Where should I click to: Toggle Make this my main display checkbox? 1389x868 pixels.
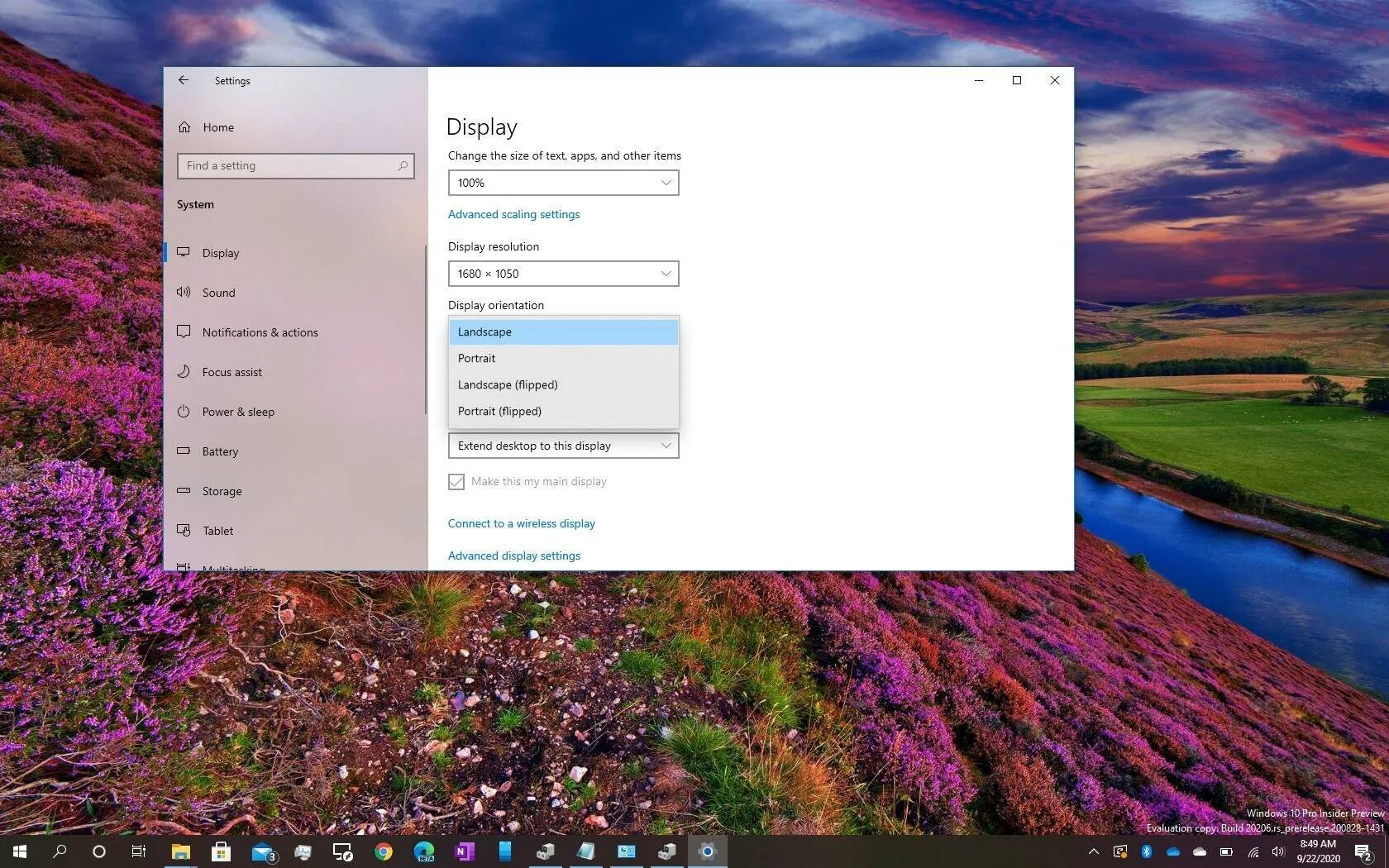coord(456,482)
